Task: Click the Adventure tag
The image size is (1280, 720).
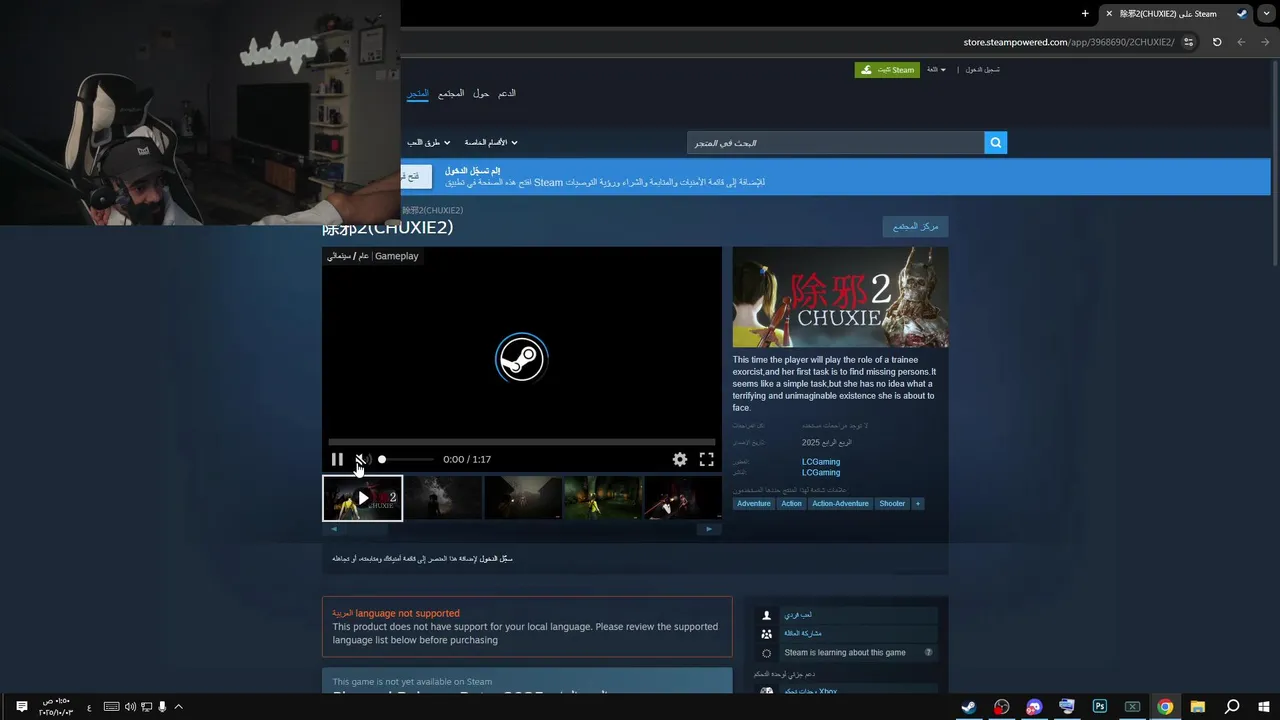Action: 754,504
